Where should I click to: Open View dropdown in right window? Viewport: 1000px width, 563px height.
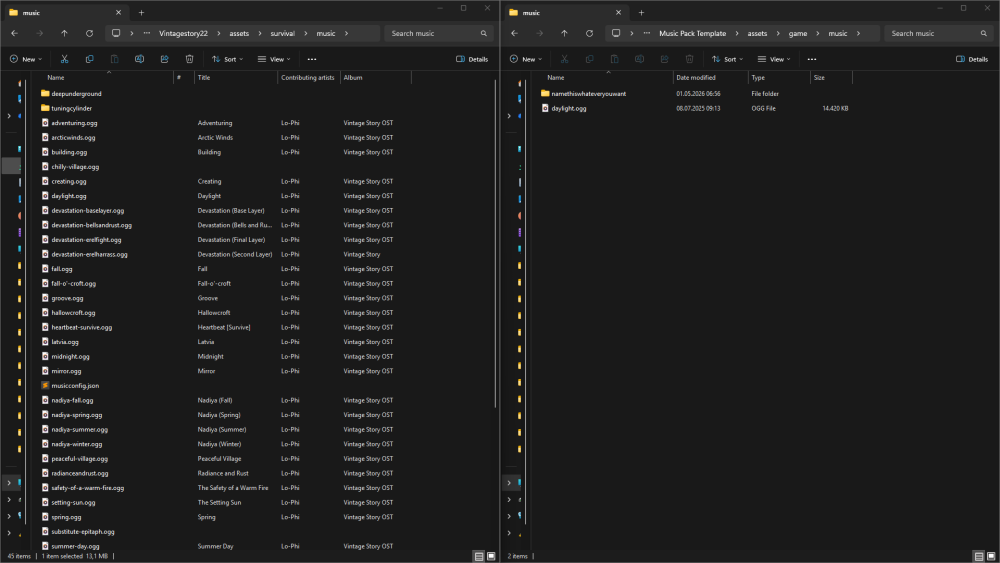(x=774, y=59)
